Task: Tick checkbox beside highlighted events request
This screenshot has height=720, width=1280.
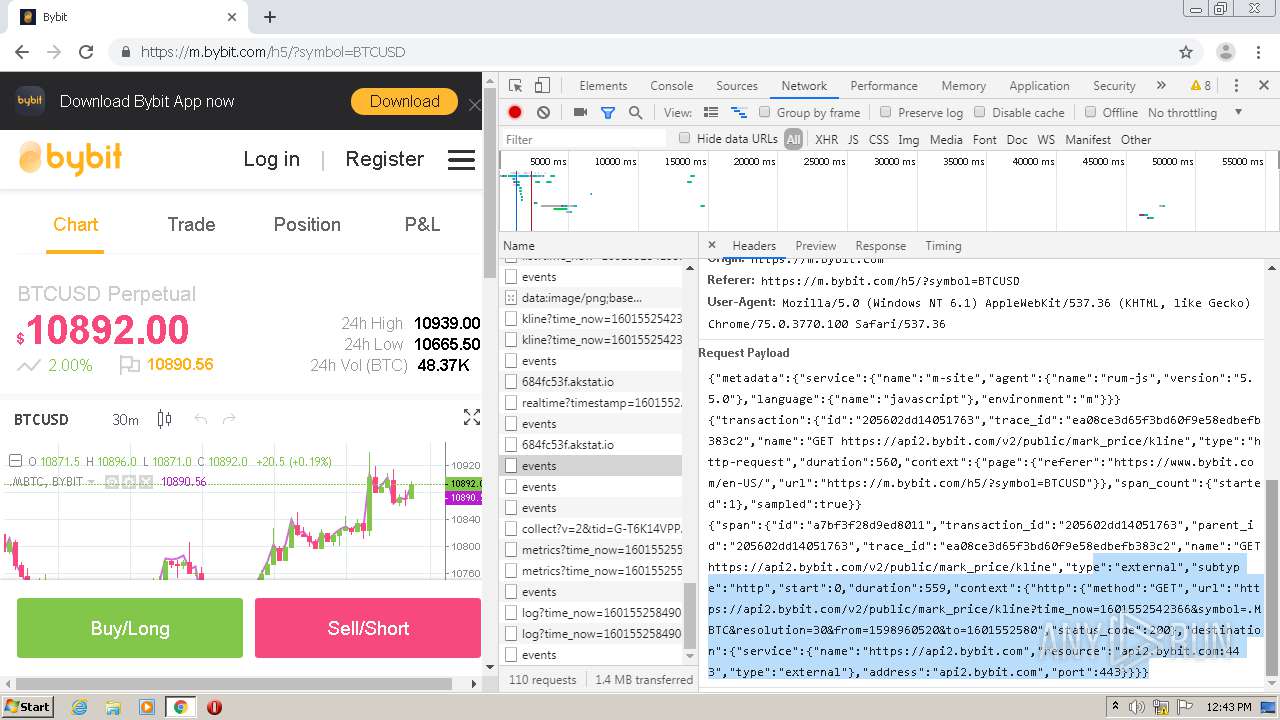Action: (x=511, y=466)
